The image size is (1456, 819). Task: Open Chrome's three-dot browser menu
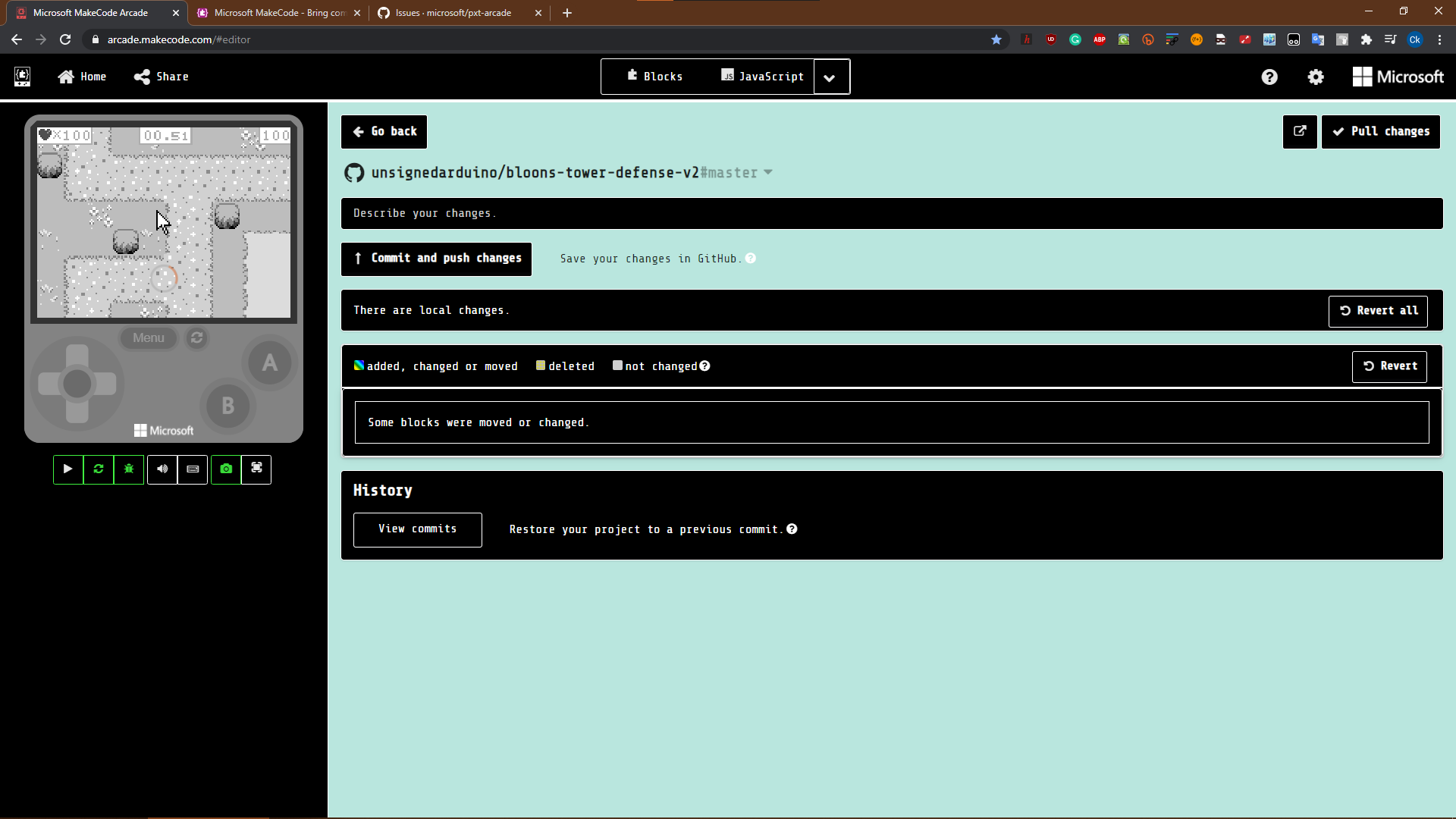1439,39
